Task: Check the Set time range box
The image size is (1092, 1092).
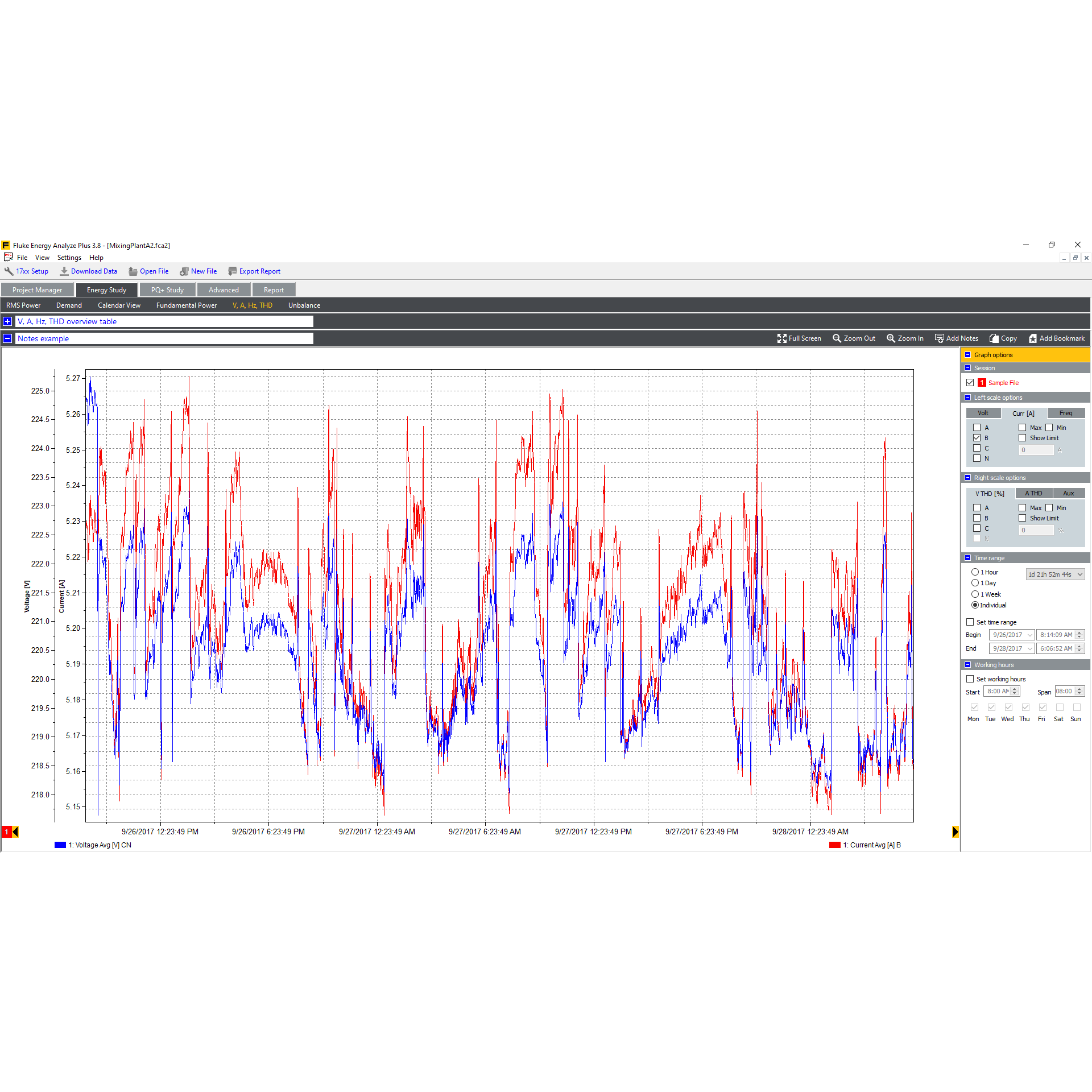Action: coord(970,622)
